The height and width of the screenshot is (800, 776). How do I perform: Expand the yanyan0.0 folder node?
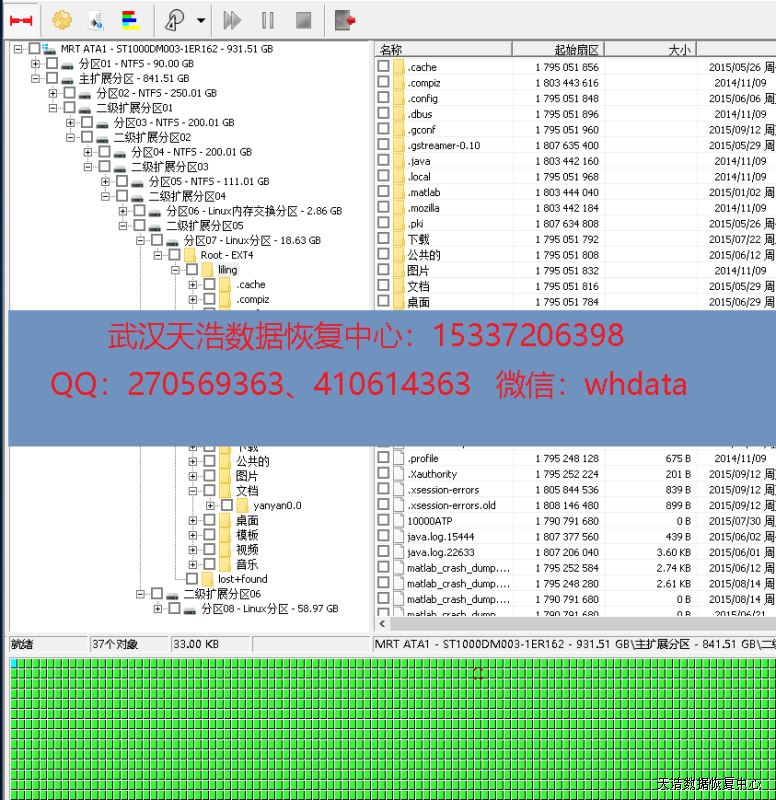pyautogui.click(x=211, y=506)
